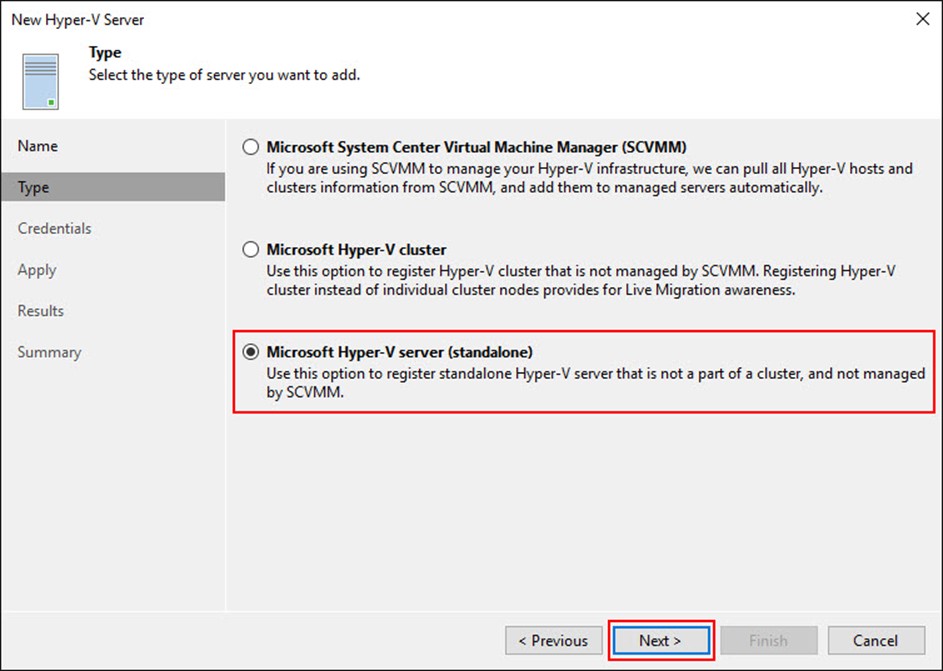Close the New Hyper-V Server dialog
The height and width of the screenshot is (671, 943).
[x=923, y=19]
